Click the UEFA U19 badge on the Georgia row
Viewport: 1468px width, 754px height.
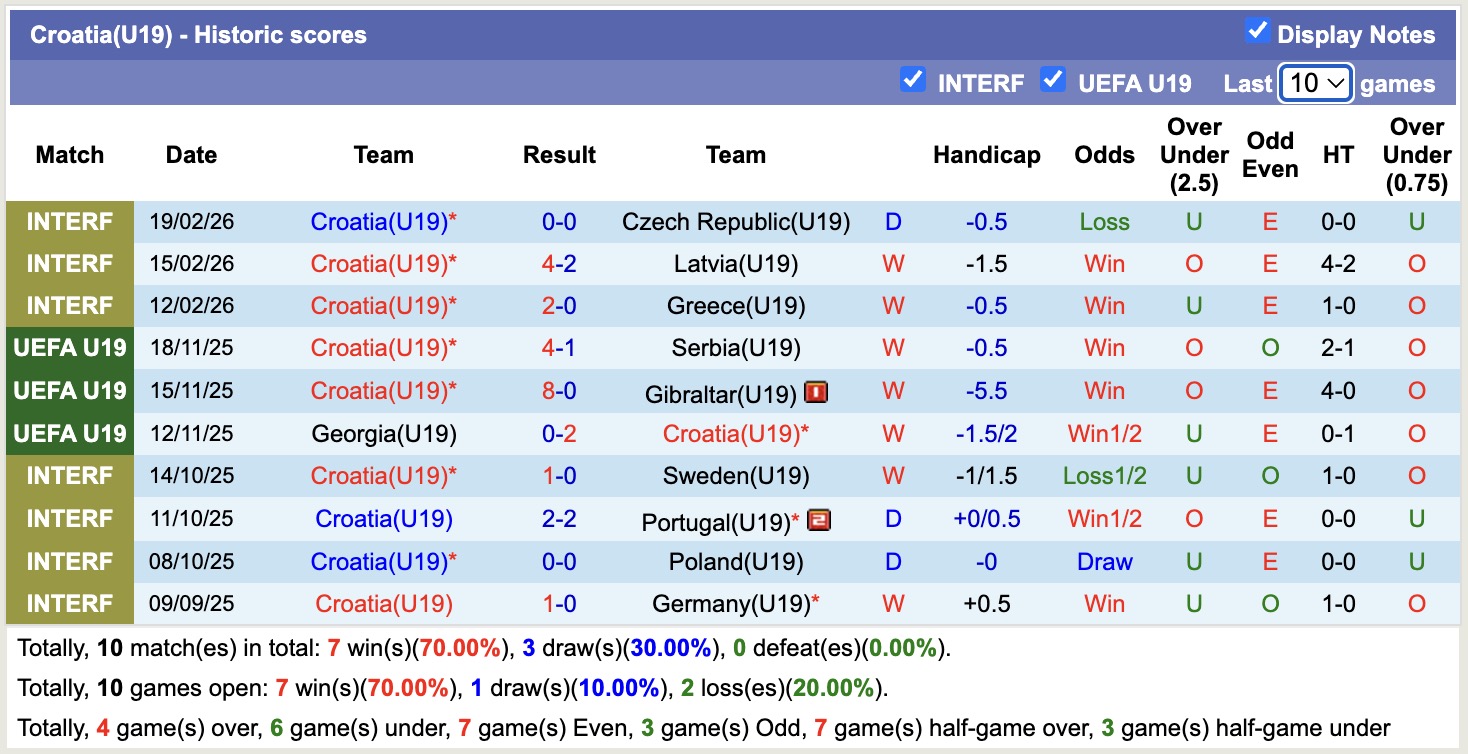pyautogui.click(x=69, y=433)
